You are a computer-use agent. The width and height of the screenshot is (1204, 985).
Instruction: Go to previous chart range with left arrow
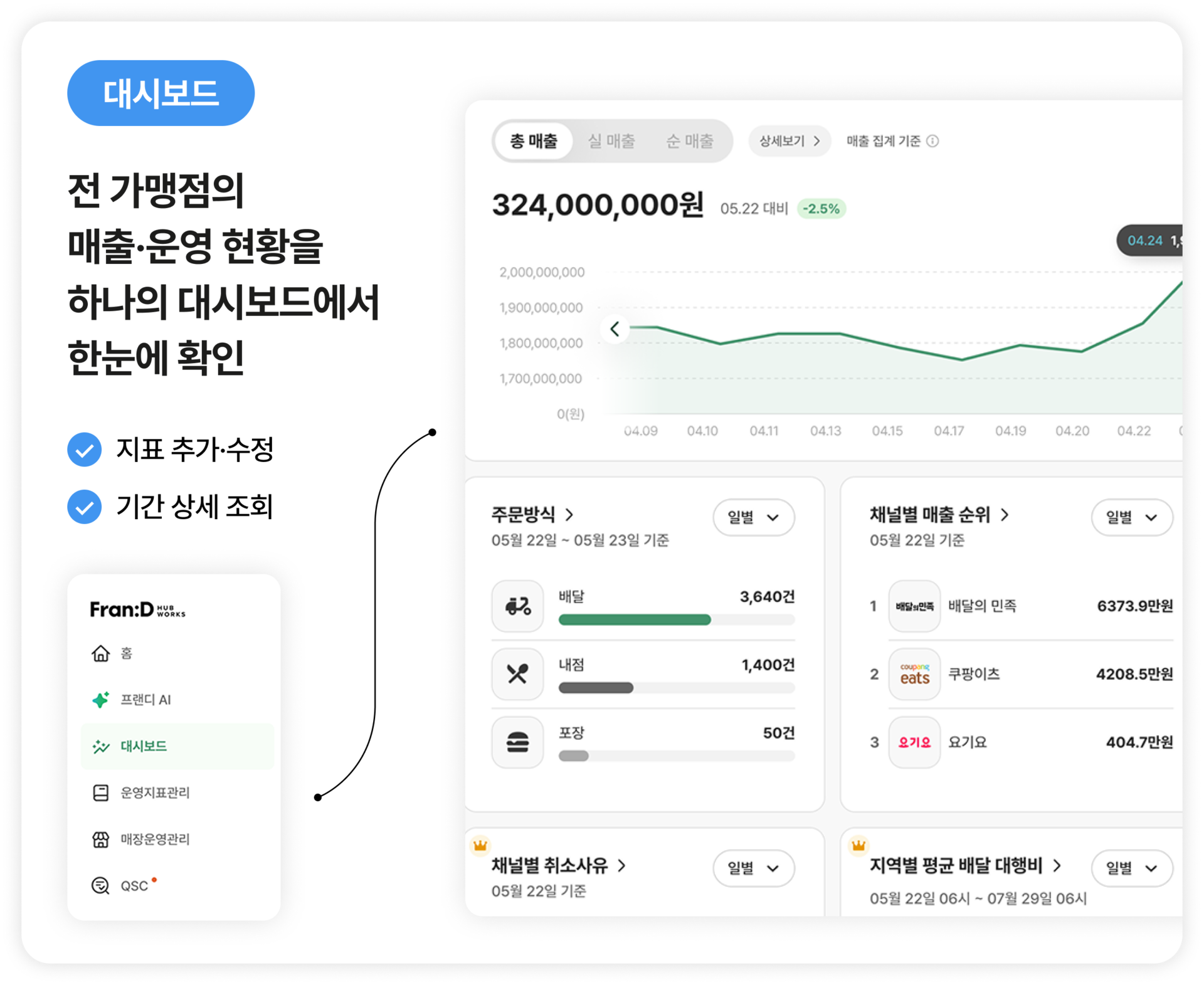pyautogui.click(x=615, y=329)
